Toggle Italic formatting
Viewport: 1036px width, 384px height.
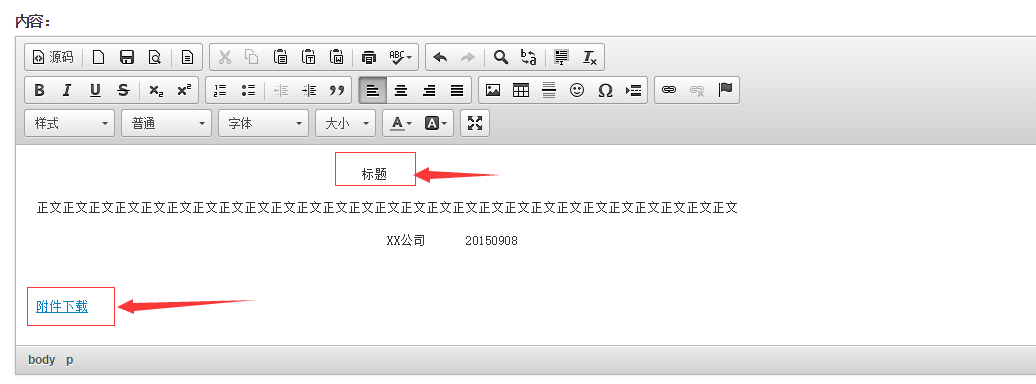point(67,91)
